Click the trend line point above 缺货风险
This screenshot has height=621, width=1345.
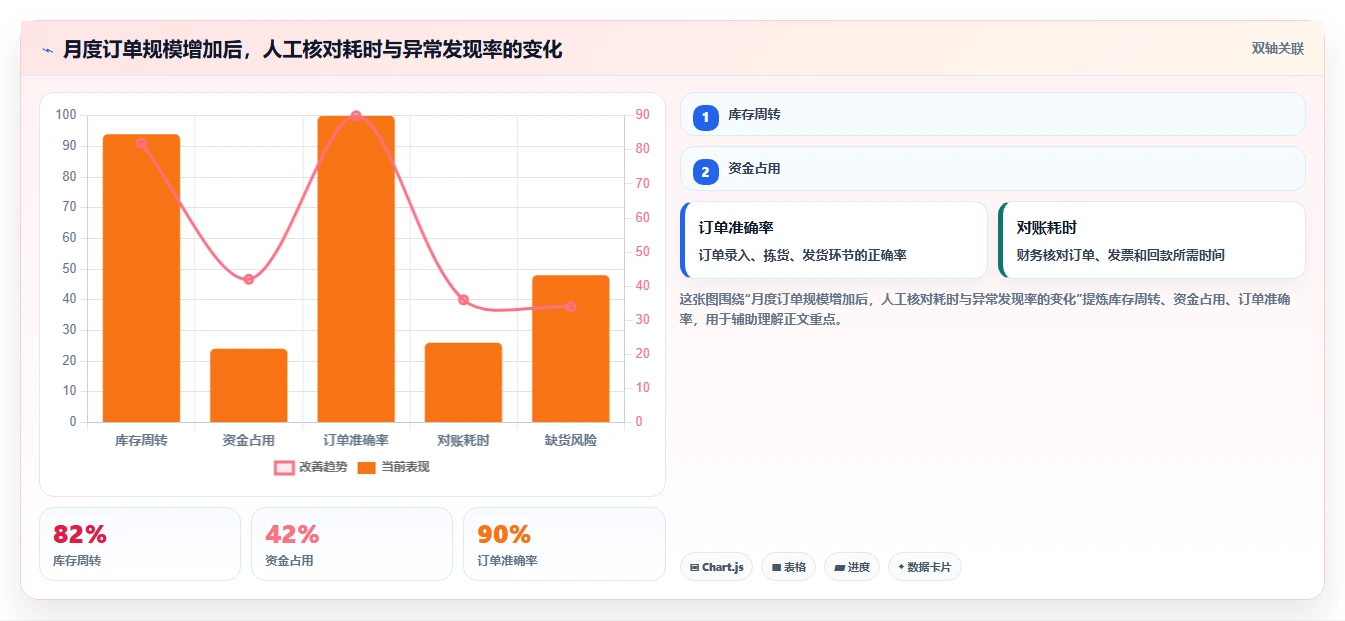(570, 307)
